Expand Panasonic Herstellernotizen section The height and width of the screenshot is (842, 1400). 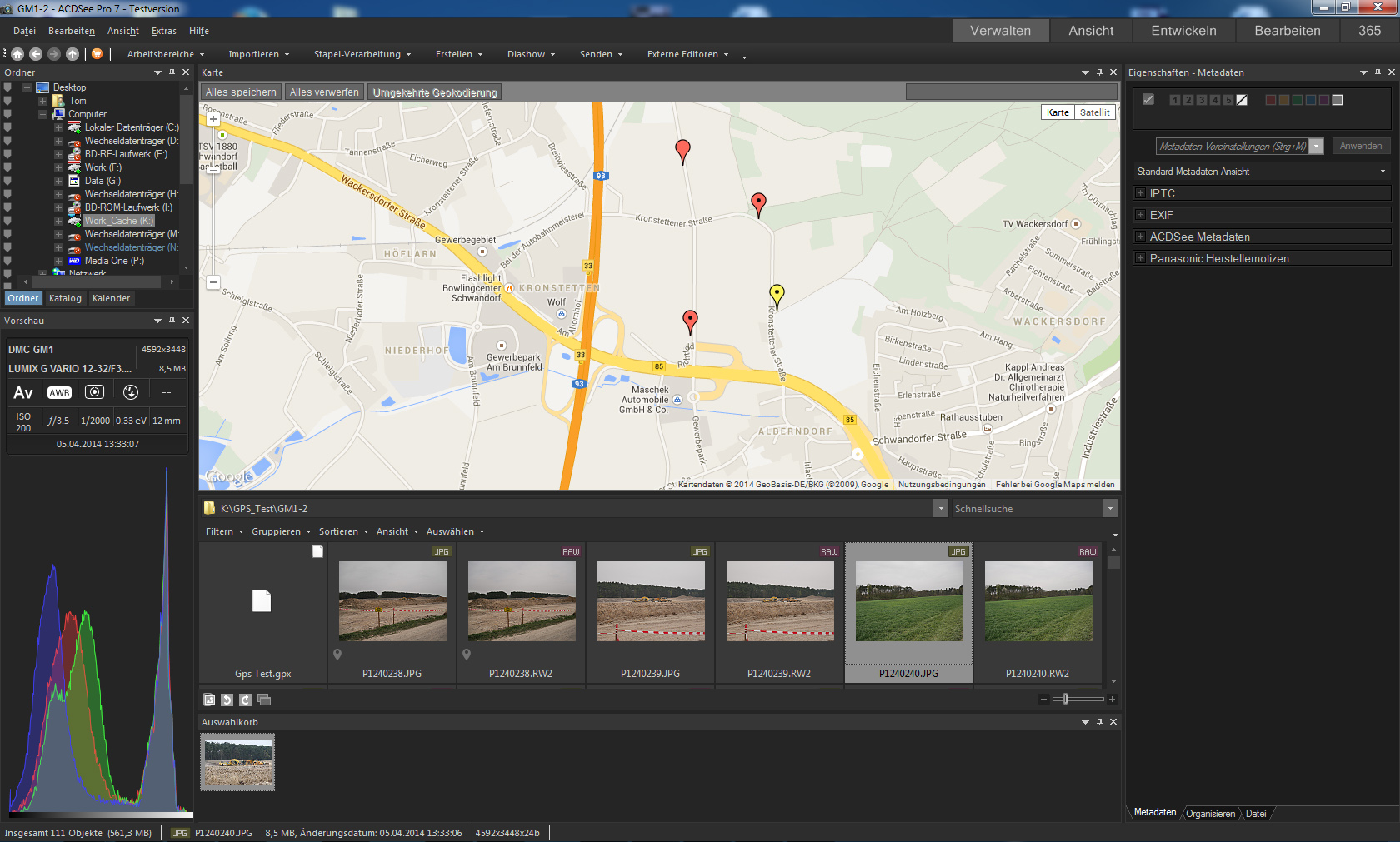(x=1140, y=258)
